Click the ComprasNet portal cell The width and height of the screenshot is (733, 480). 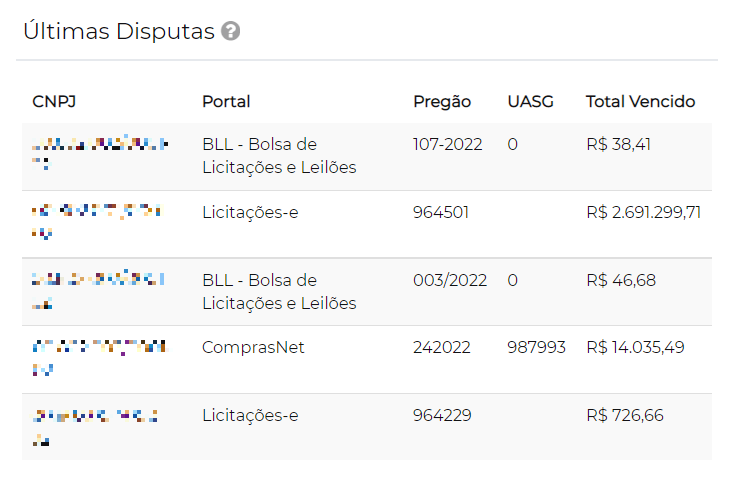pyautogui.click(x=253, y=348)
